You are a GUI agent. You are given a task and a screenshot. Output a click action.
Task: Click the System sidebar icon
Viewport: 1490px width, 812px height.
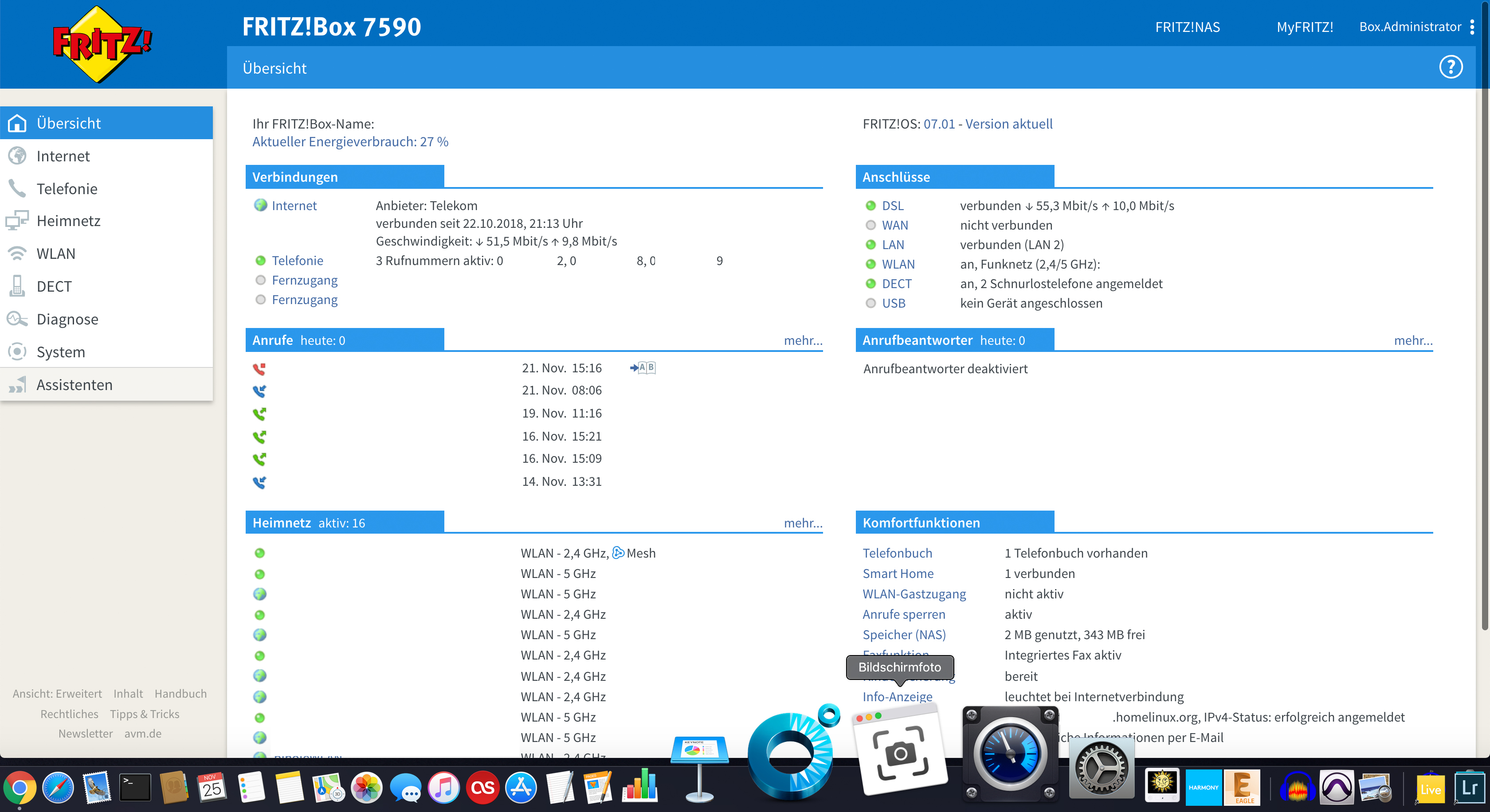(17, 351)
